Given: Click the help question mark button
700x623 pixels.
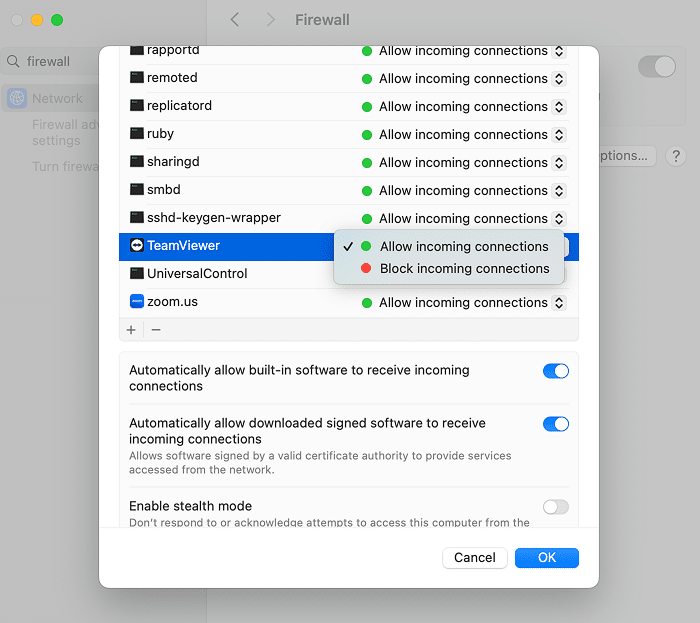Looking at the screenshot, I should [676, 156].
